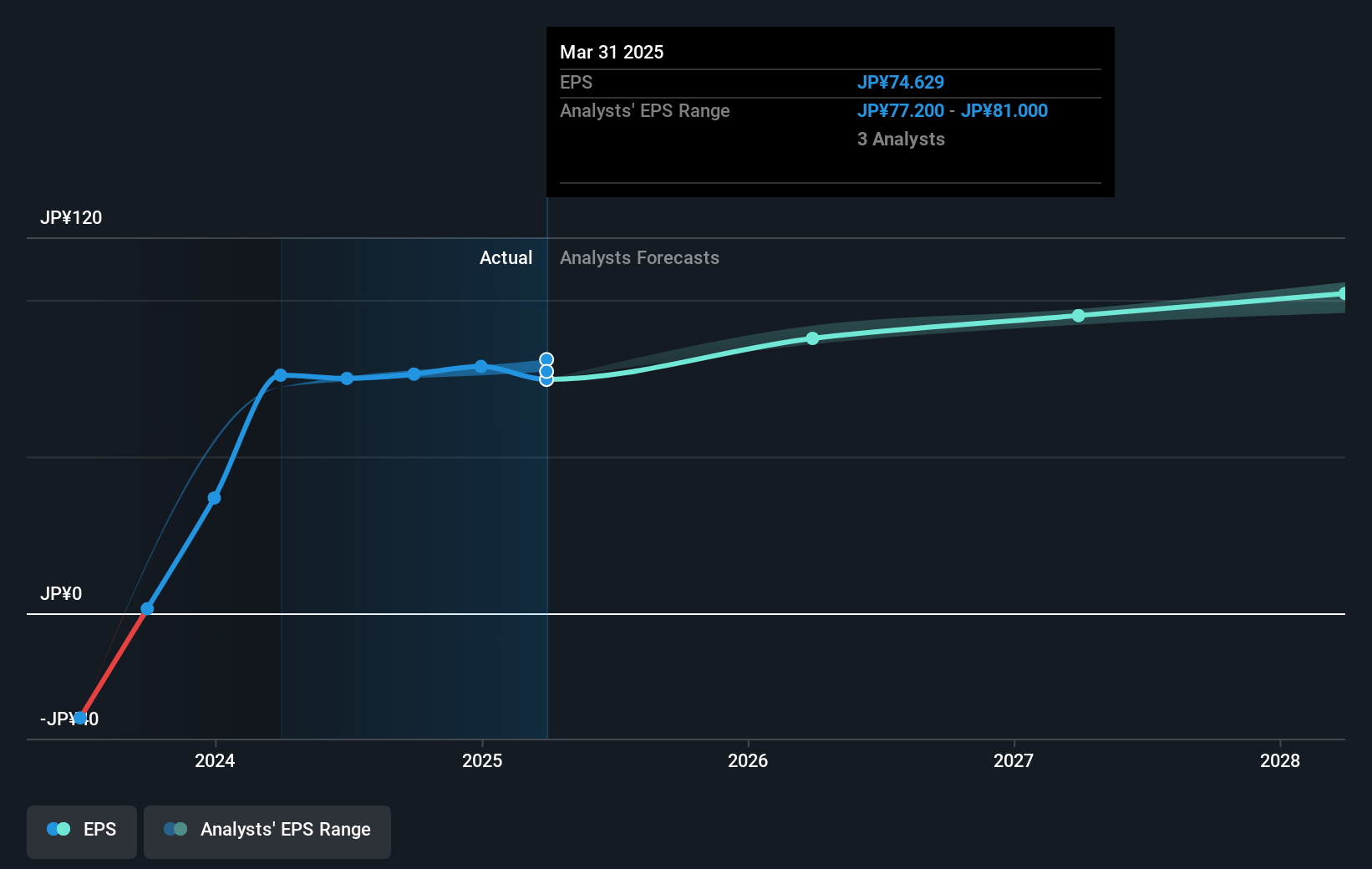
Task: Toggle the EPS legend series
Action: pyautogui.click(x=82, y=831)
